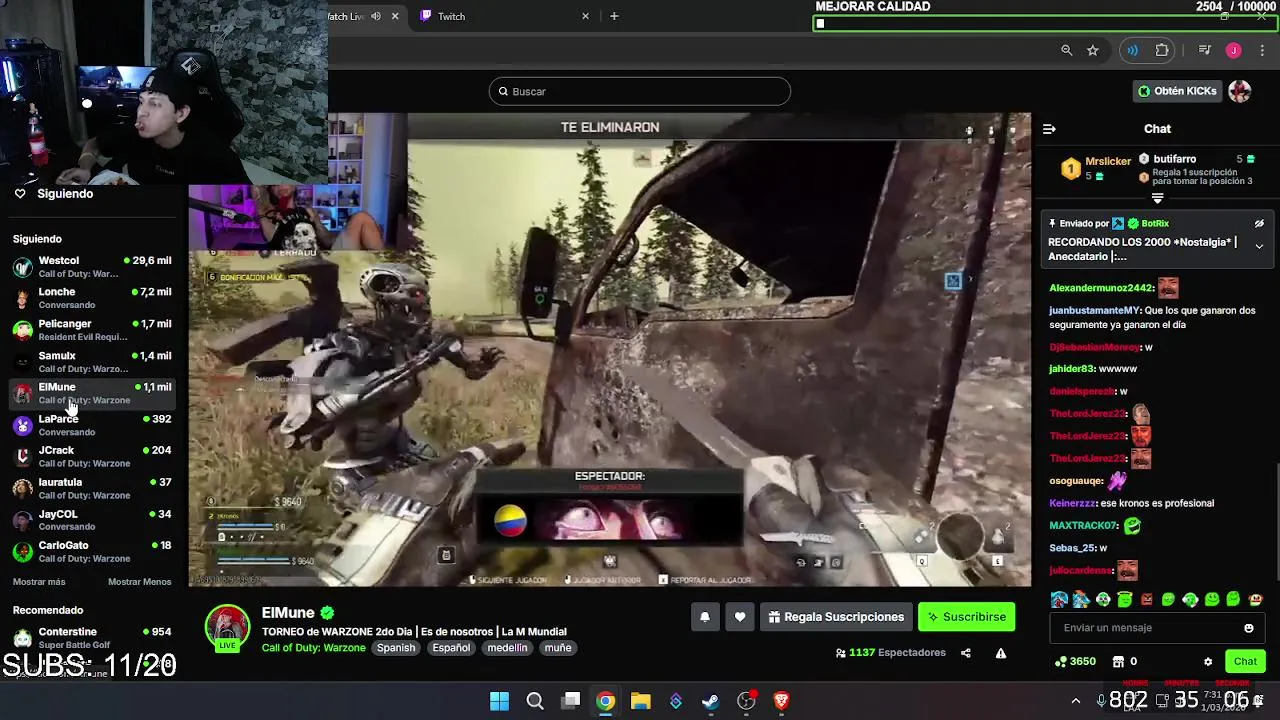Open the blue sound extension icon
This screenshot has height=720, width=1280.
pyautogui.click(x=1132, y=50)
